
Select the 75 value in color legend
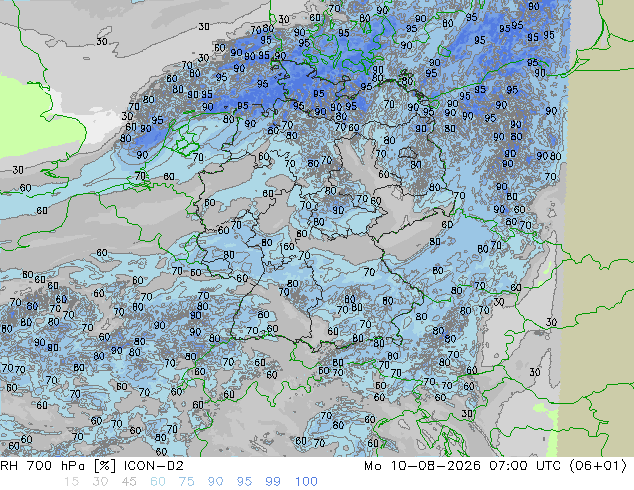(x=186, y=482)
